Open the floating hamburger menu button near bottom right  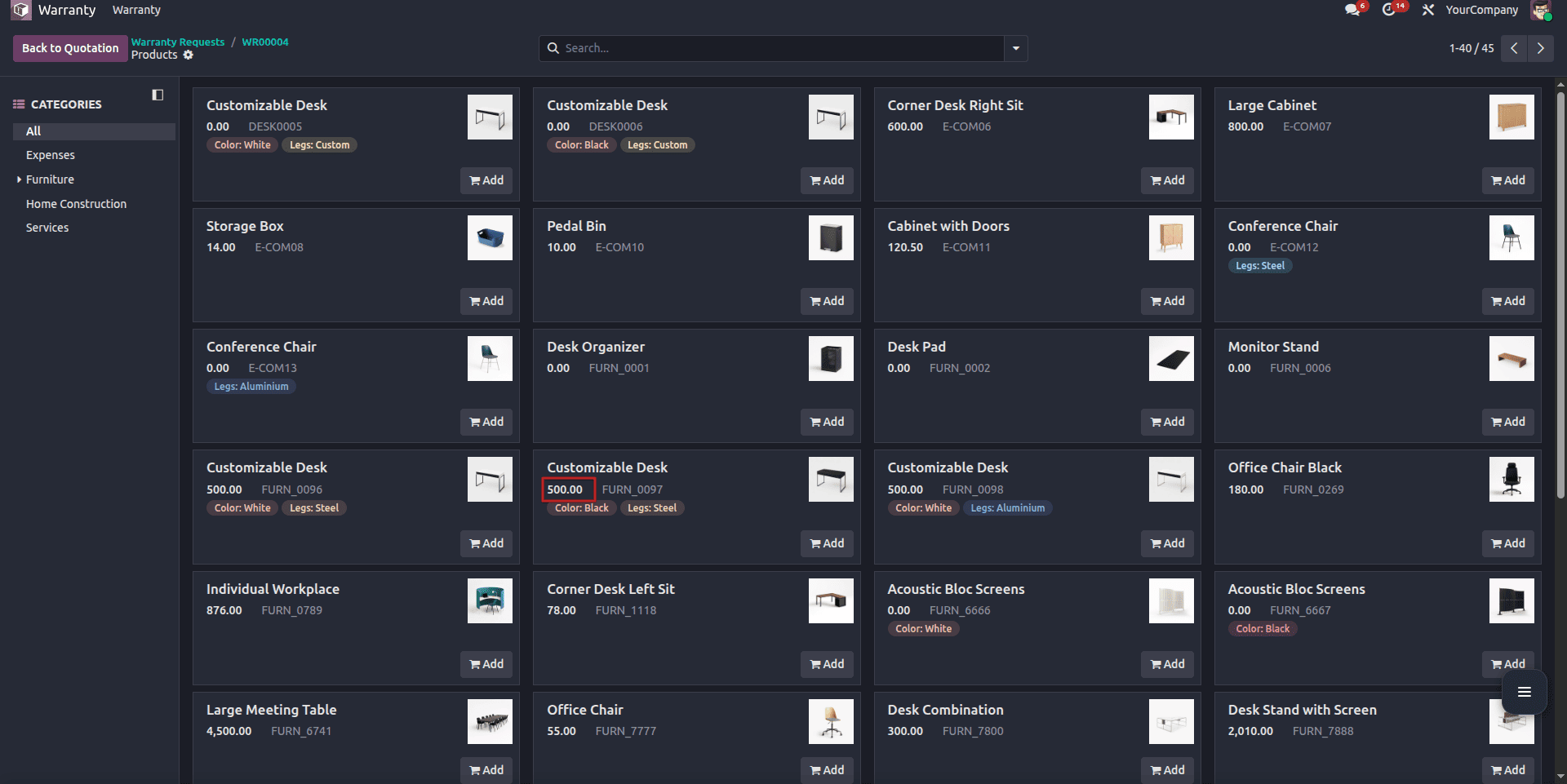[1525, 692]
